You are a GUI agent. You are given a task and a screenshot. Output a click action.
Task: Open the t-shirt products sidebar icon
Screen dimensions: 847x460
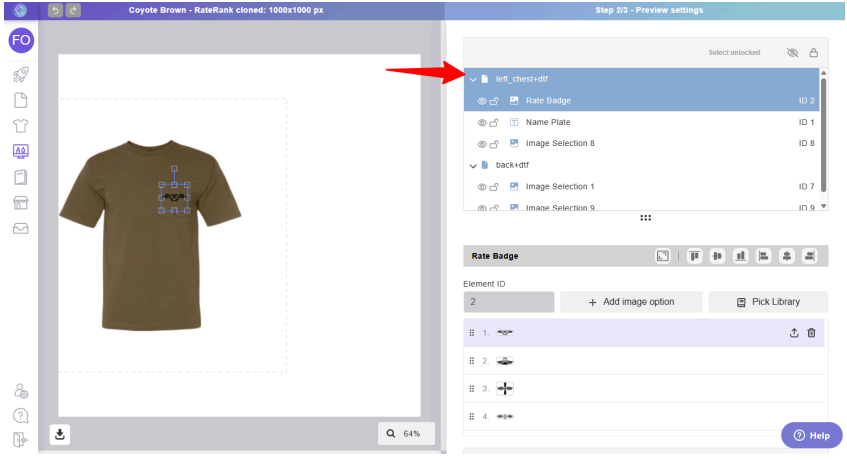[x=20, y=126]
